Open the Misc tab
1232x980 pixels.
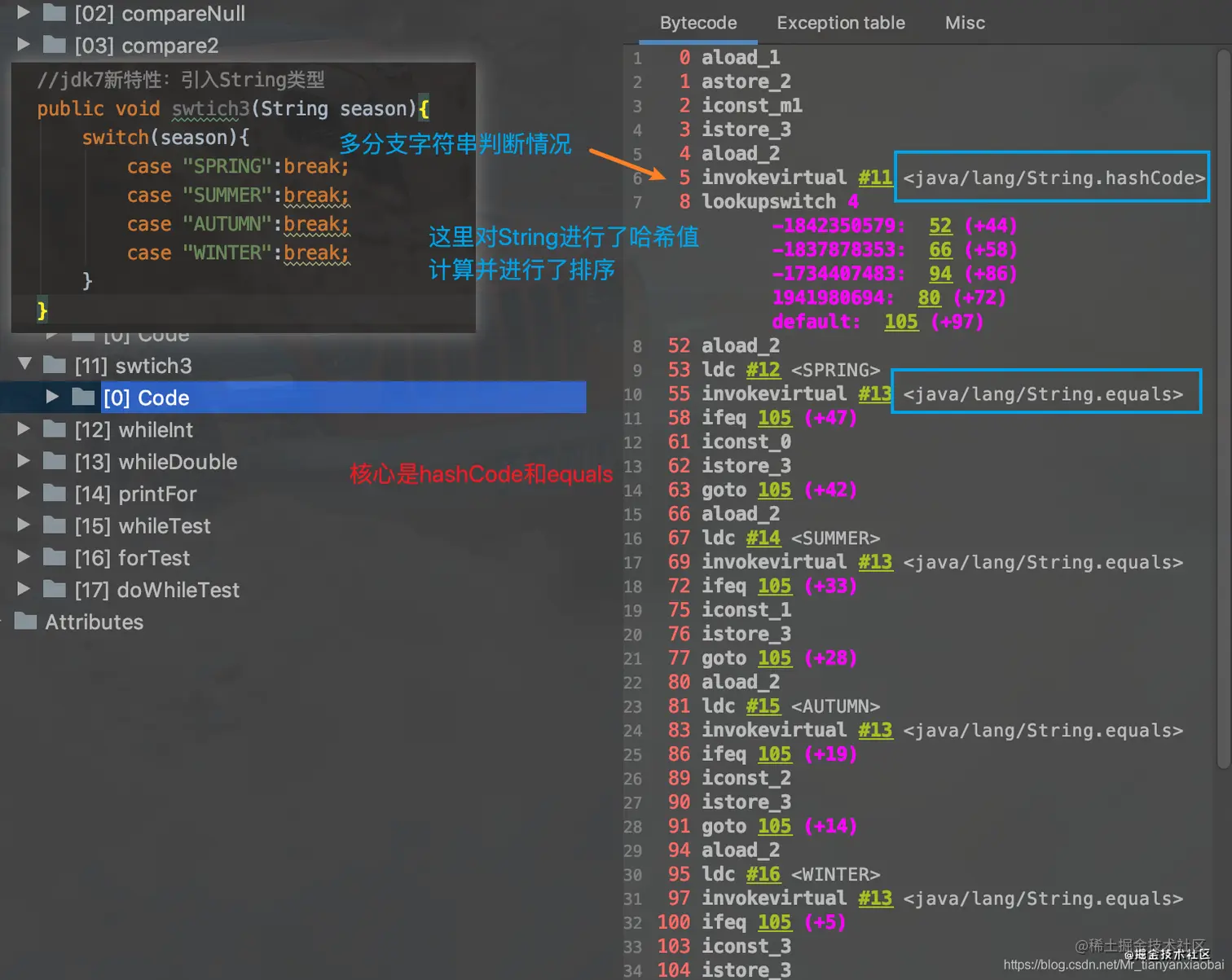pos(965,23)
